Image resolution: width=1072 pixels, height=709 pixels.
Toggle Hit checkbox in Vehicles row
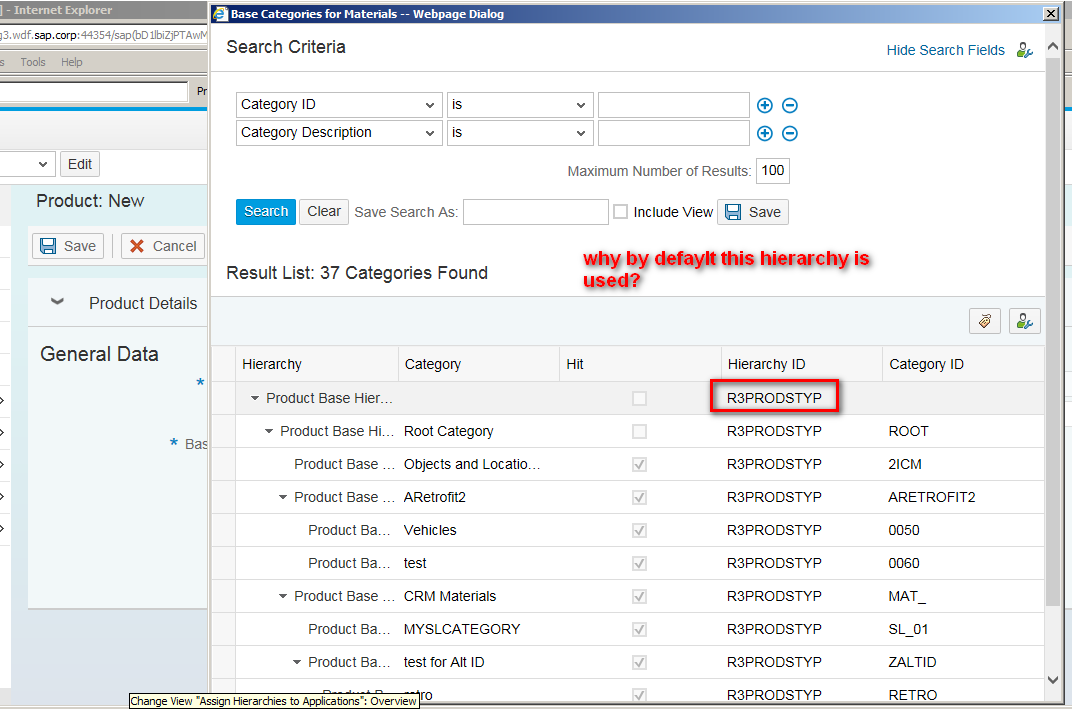(639, 530)
